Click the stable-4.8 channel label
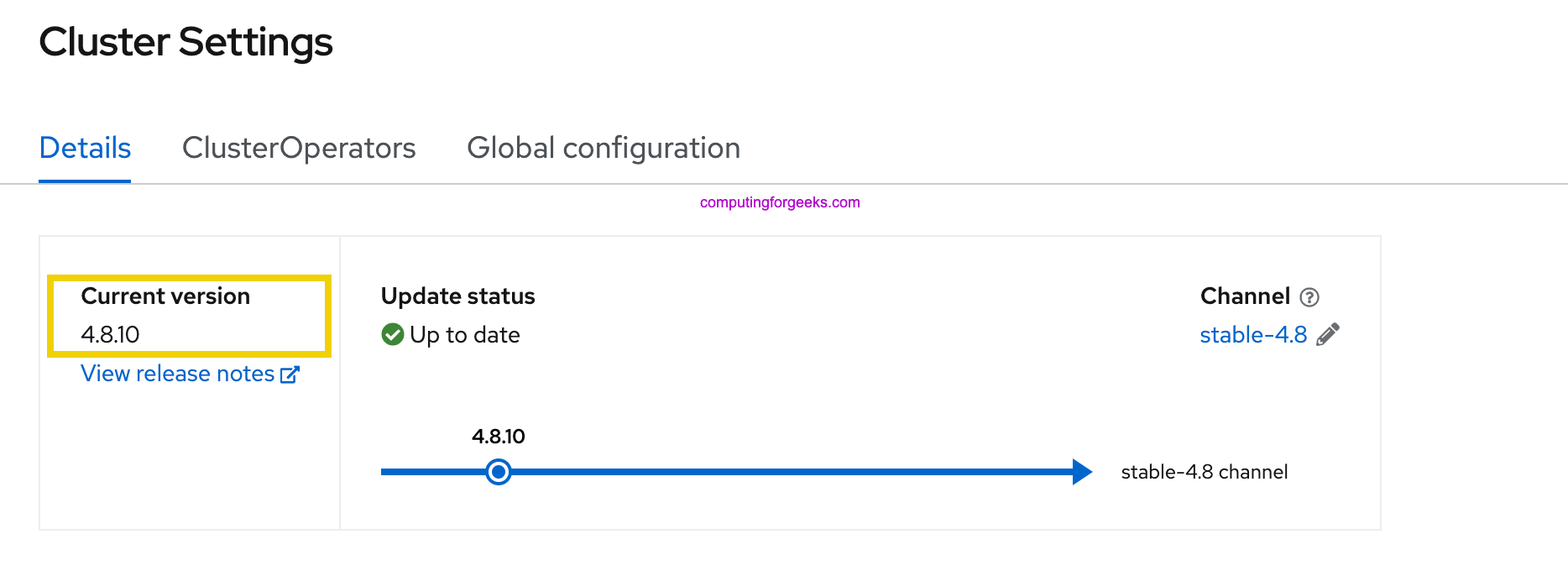This screenshot has width=1568, height=576. click(1204, 472)
